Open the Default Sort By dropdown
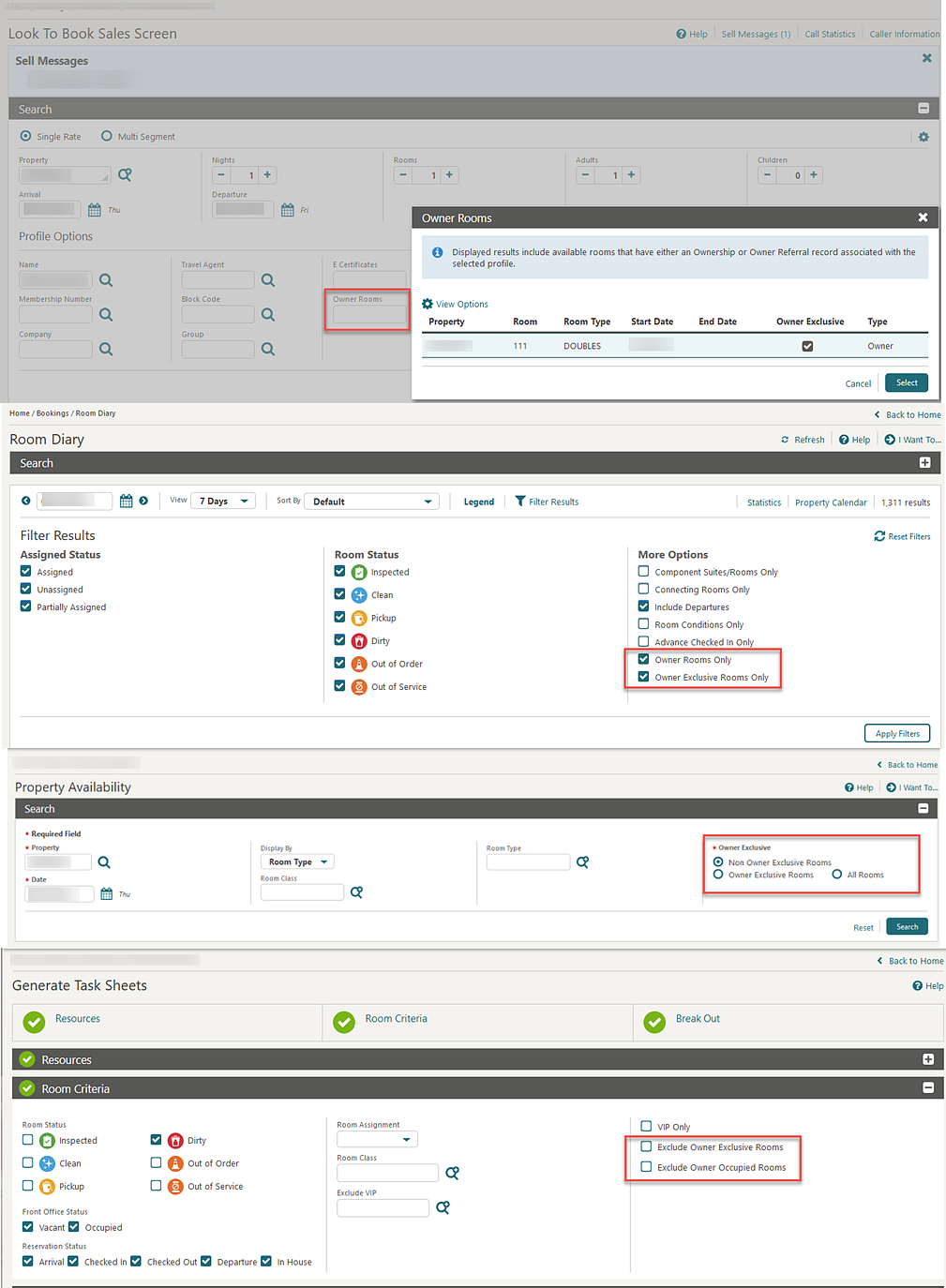This screenshot has width=946, height=1288. 370,501
